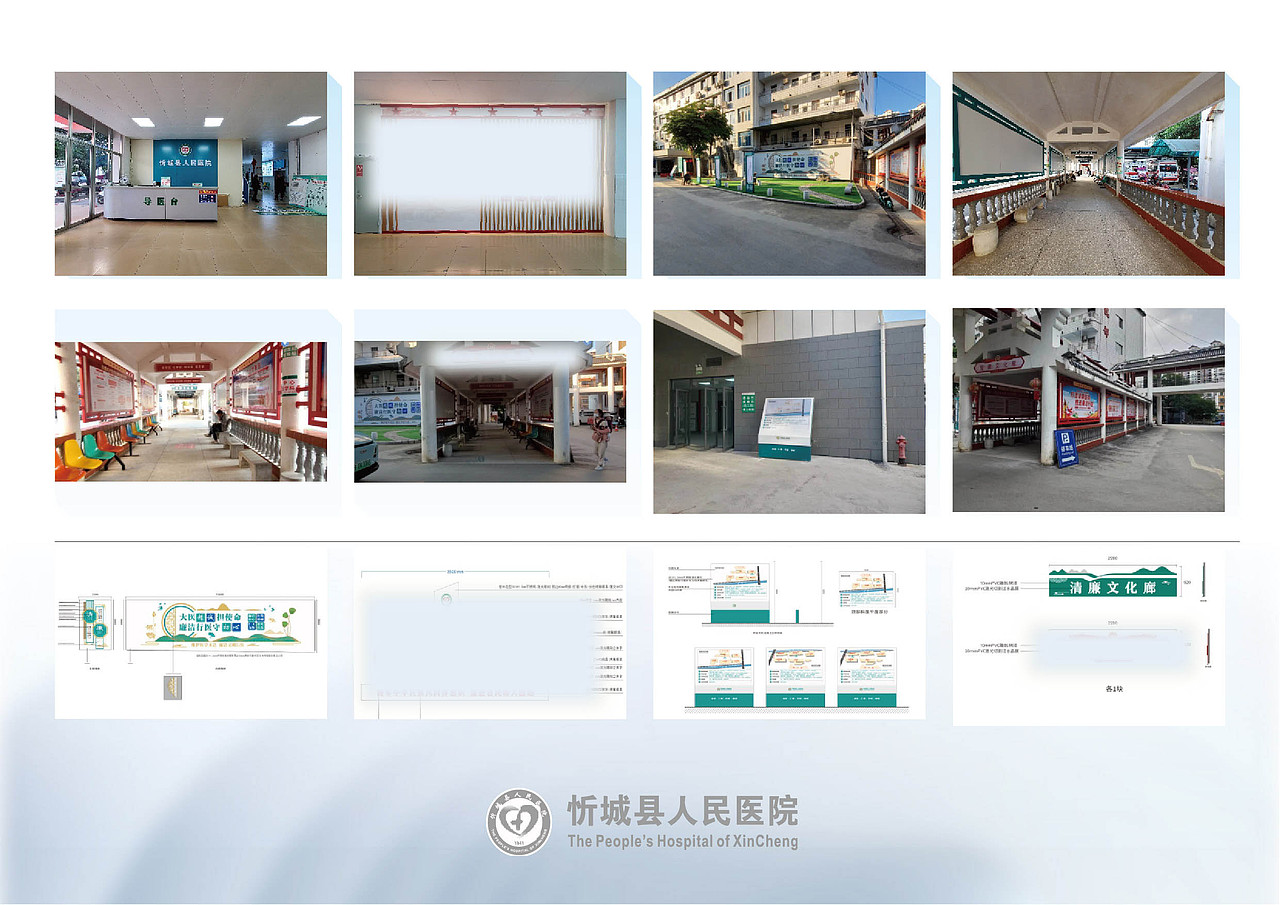Select the courtyard lawn building photo

pos(789,172)
